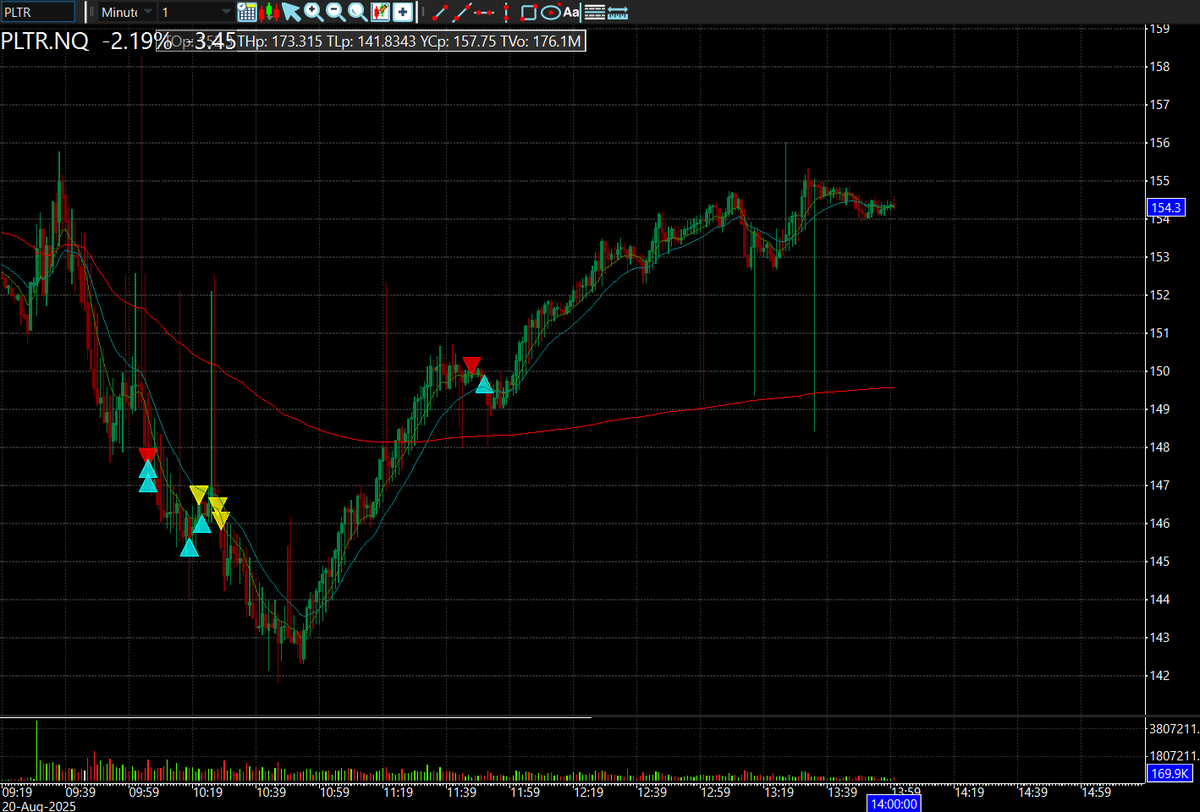Click the blue plus add icon
This screenshot has width=1200, height=812.
[x=402, y=12]
